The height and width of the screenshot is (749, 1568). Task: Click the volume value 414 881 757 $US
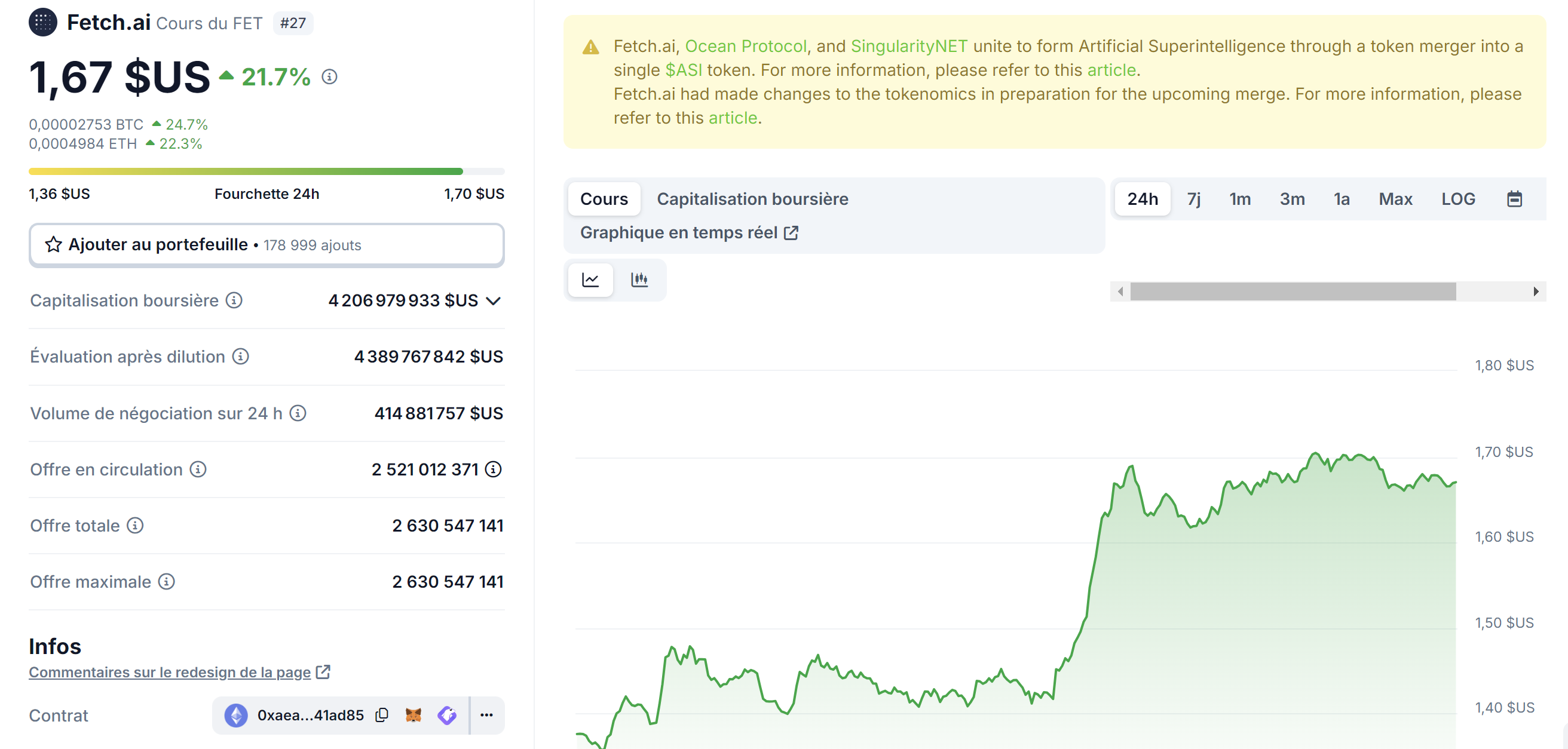click(438, 414)
